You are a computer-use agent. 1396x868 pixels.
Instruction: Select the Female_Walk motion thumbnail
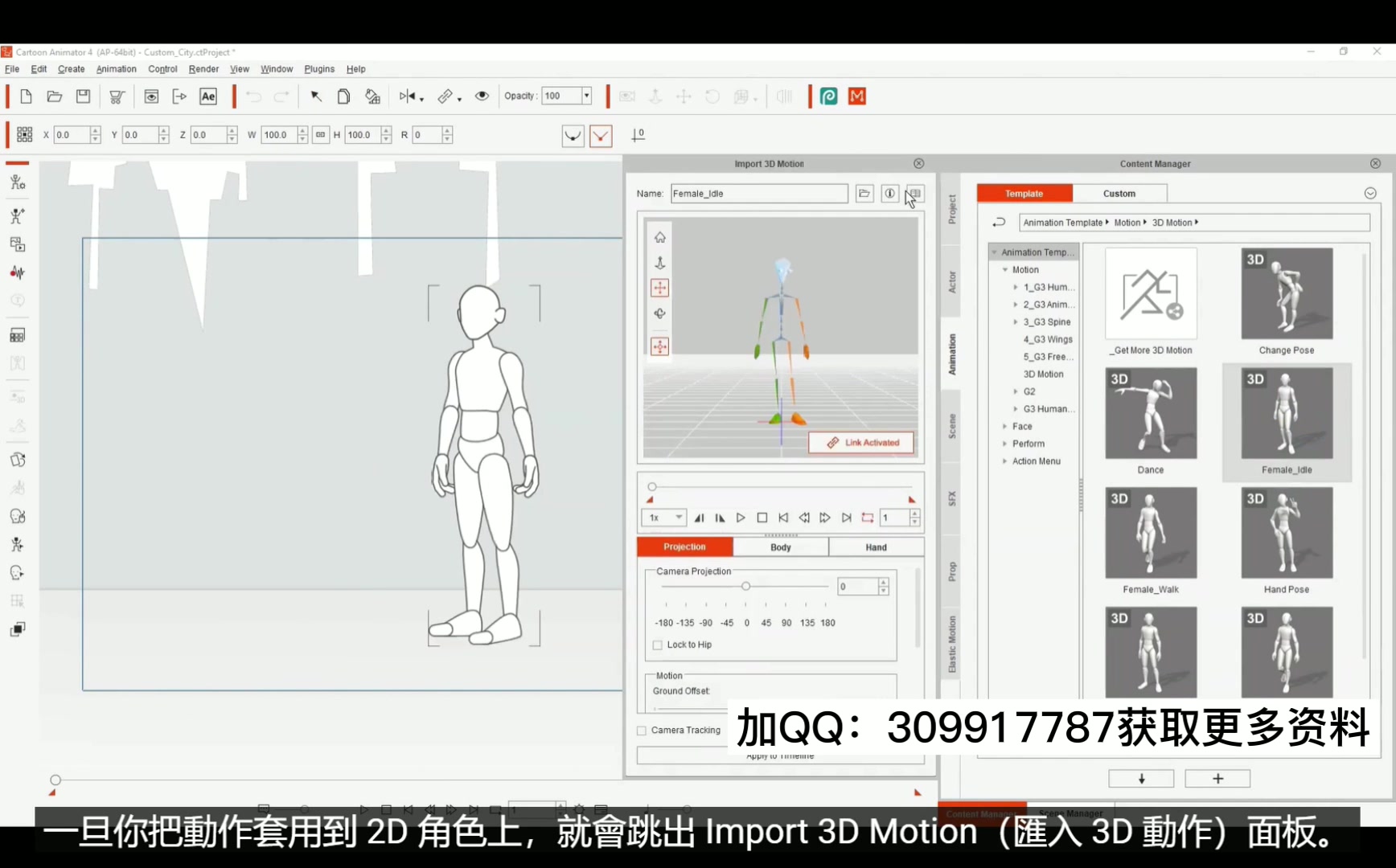click(x=1150, y=532)
